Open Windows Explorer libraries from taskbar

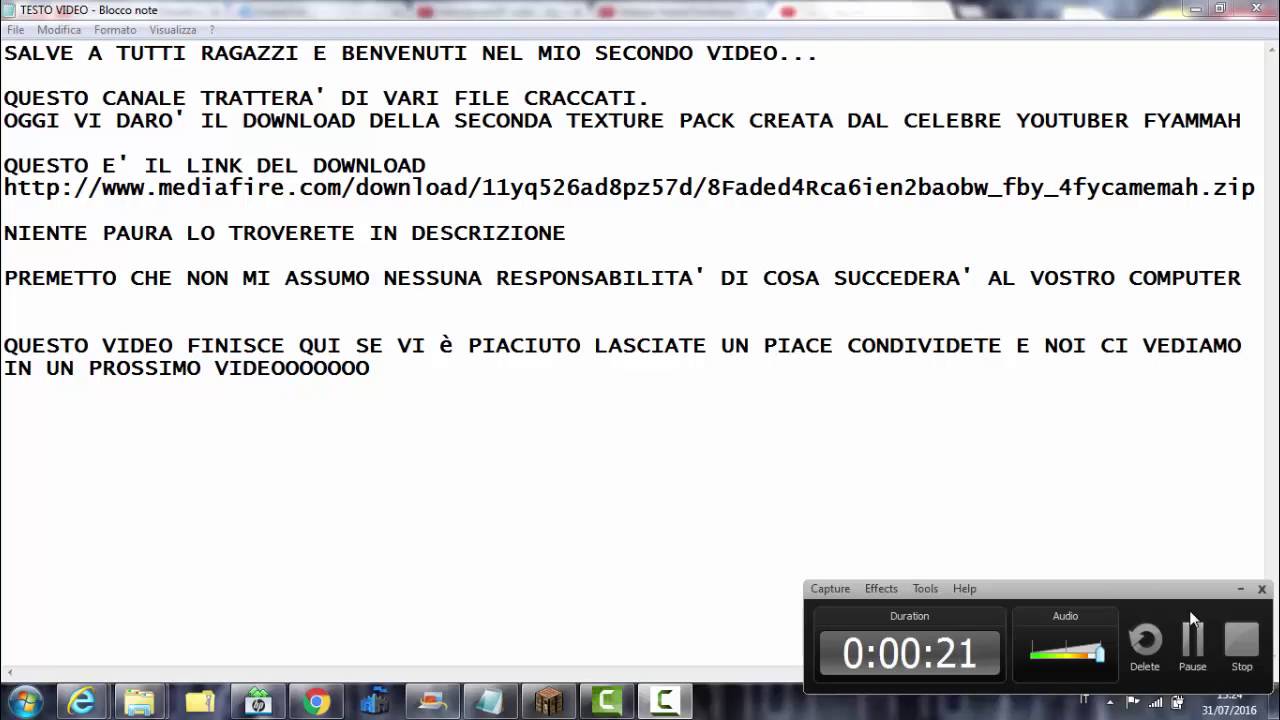coord(140,702)
